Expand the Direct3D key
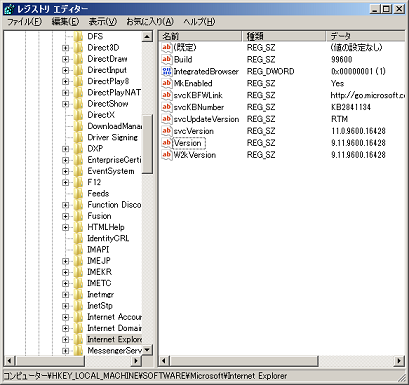 click(66, 48)
